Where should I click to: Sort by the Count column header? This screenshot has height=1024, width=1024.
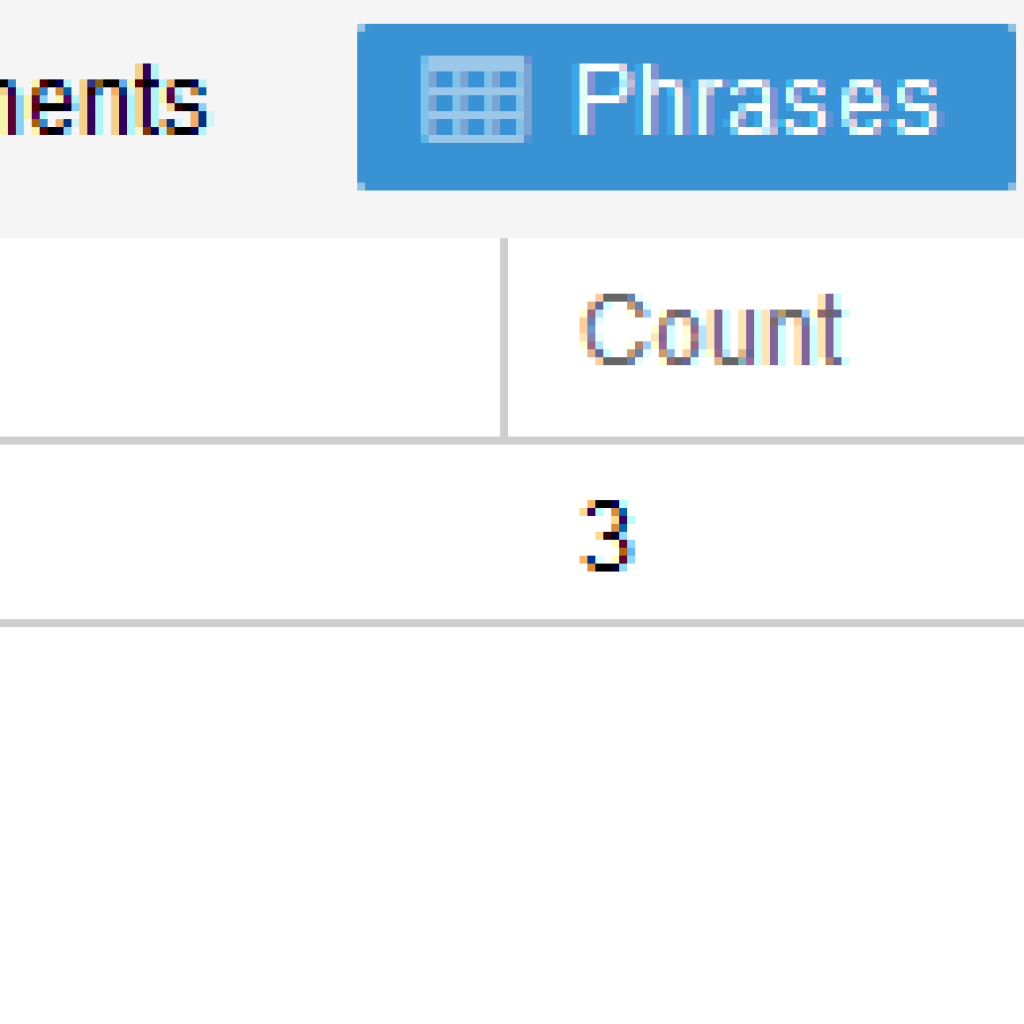(714, 330)
